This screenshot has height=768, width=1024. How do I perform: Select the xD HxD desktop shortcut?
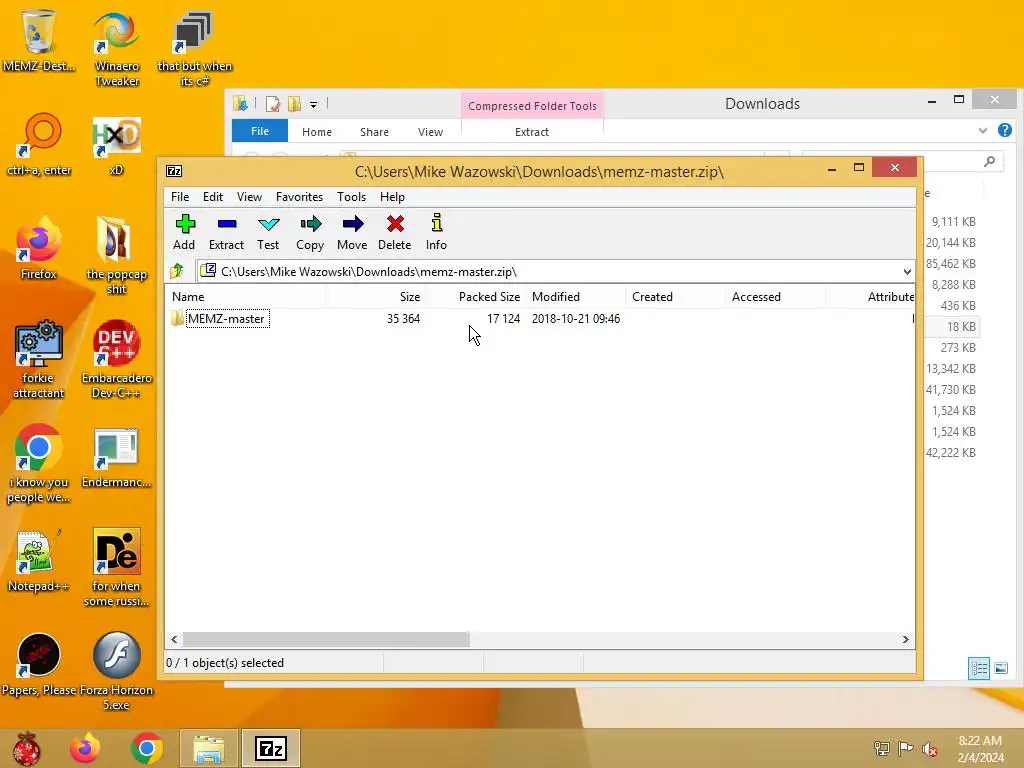click(116, 146)
